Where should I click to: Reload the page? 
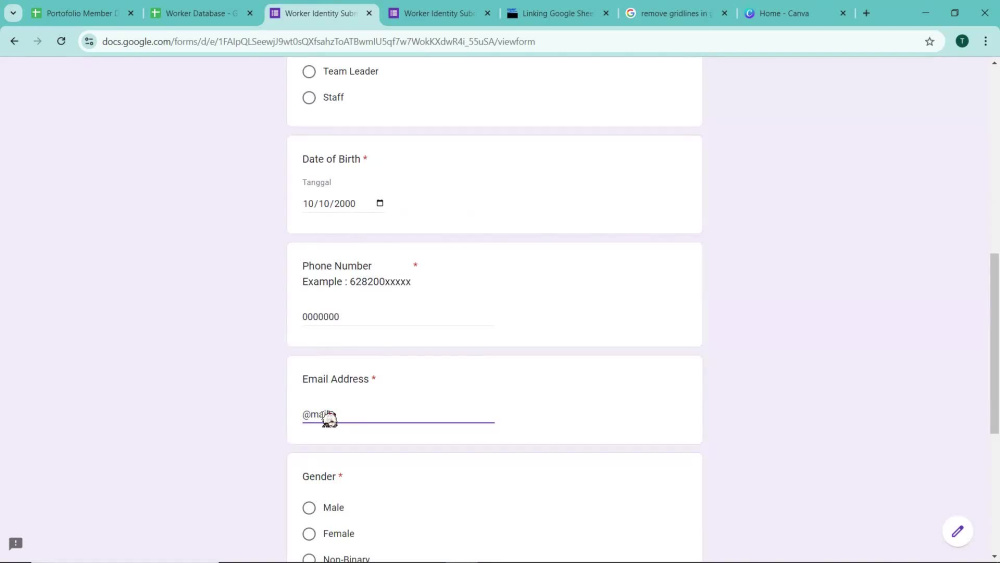click(61, 41)
